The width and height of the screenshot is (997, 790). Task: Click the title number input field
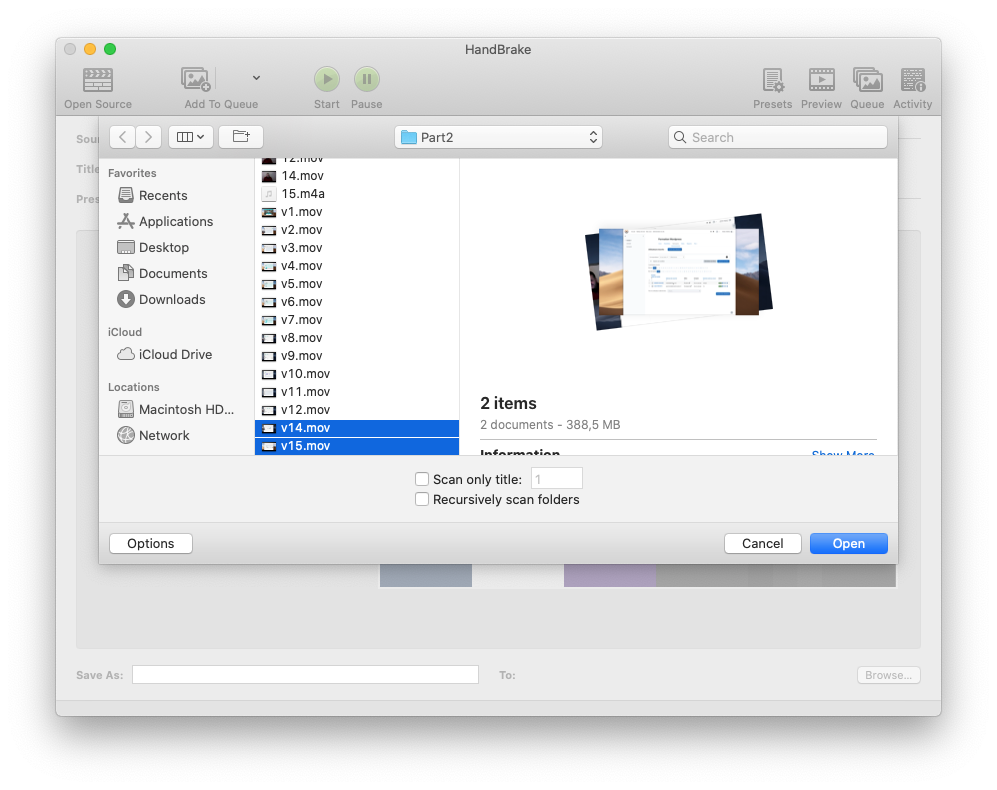tap(556, 479)
